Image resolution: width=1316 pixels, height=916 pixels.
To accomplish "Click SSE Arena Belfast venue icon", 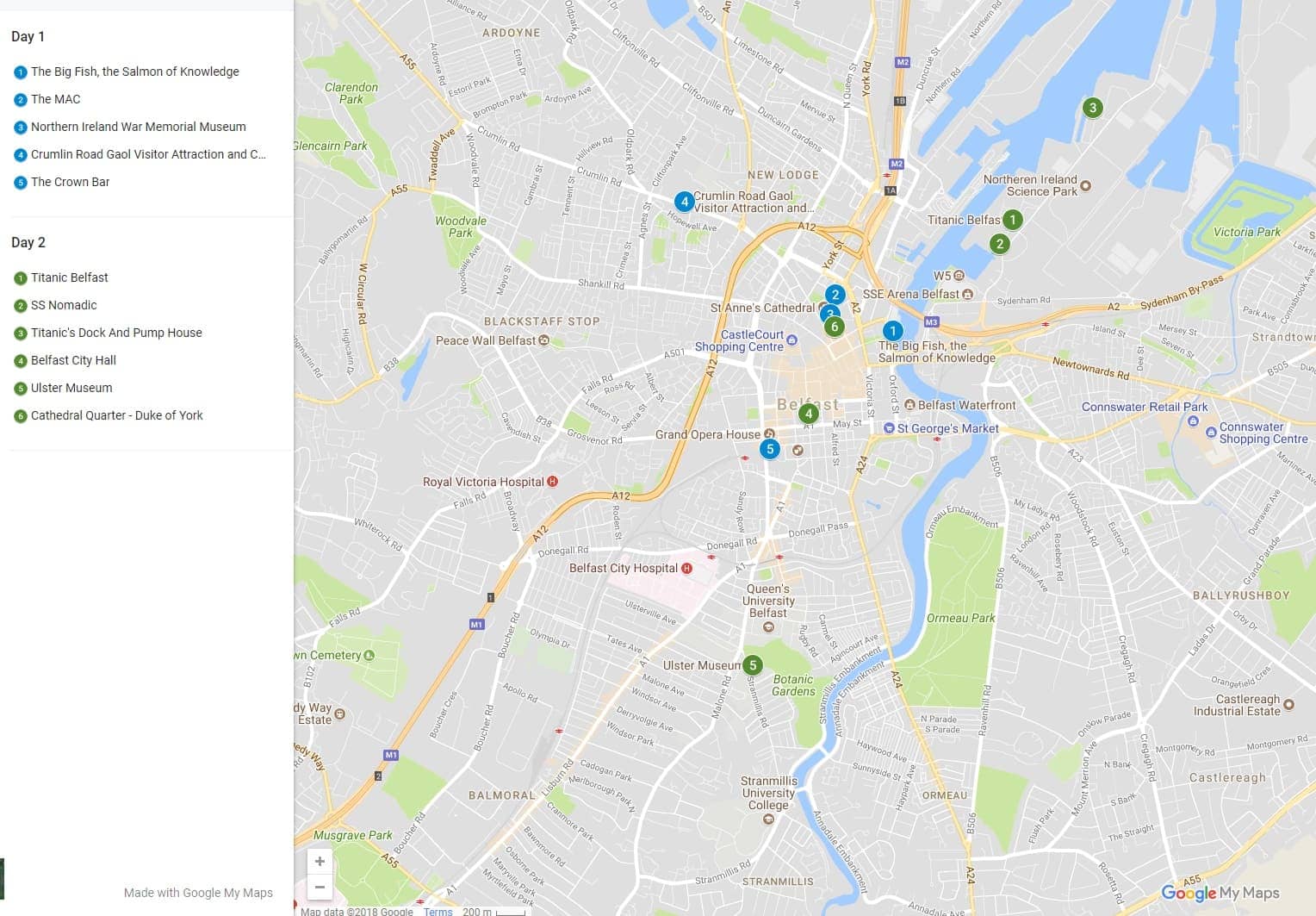I will pos(968,295).
